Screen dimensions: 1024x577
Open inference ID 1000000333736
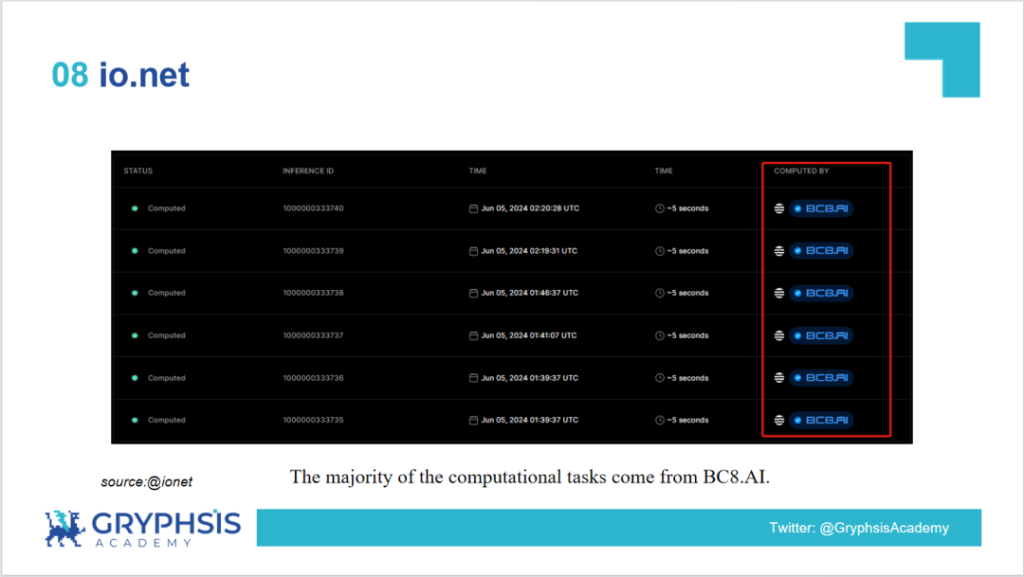[x=313, y=378]
